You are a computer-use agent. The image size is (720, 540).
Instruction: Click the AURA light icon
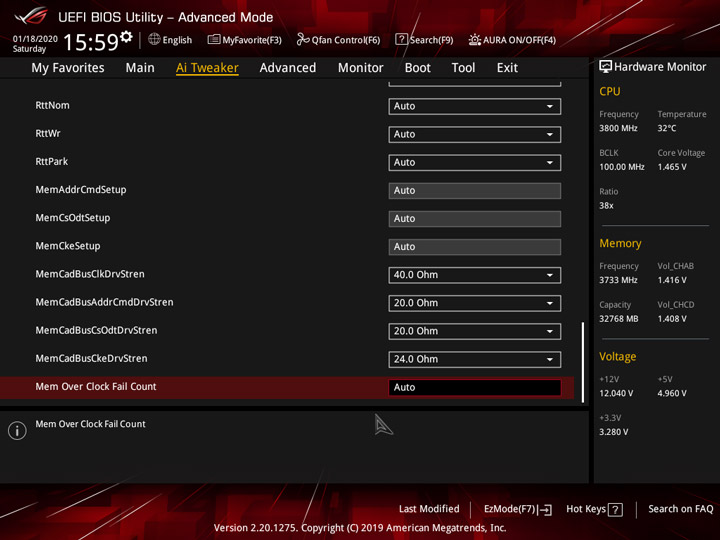pos(474,39)
